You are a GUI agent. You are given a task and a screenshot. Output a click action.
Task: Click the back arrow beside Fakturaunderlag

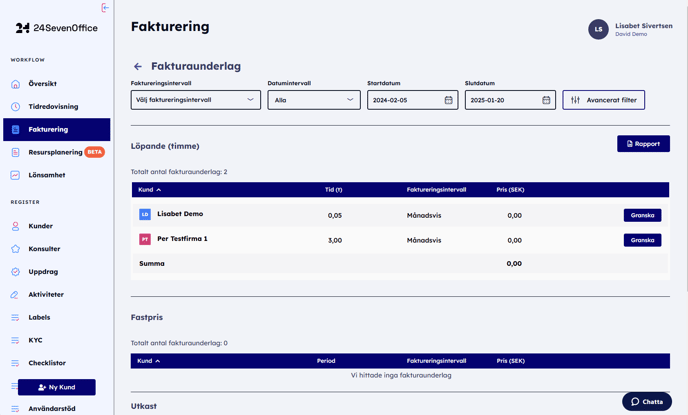pos(138,67)
